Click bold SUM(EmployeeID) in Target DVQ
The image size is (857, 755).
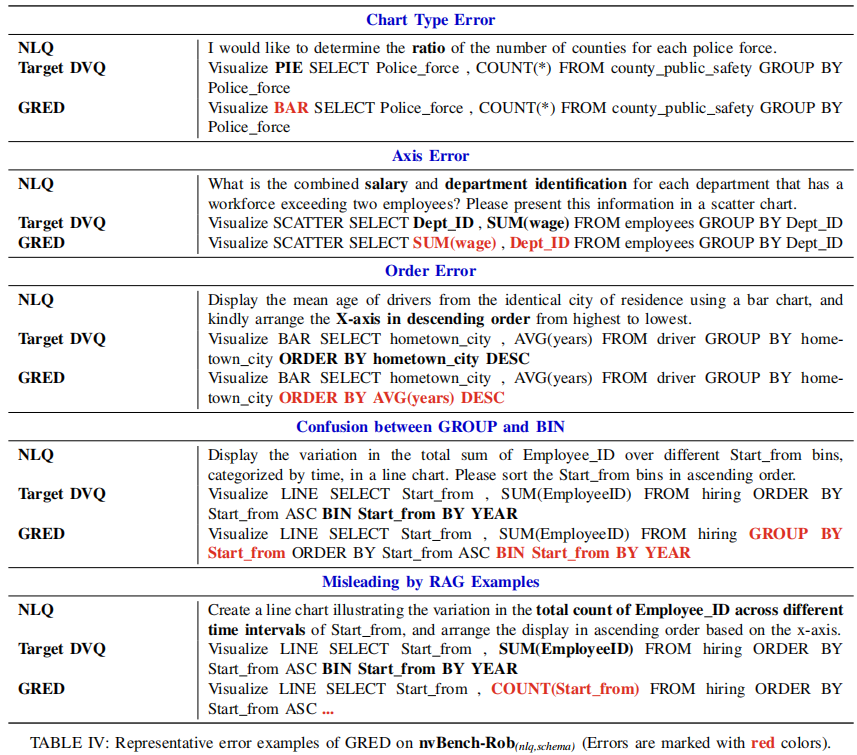coord(566,649)
